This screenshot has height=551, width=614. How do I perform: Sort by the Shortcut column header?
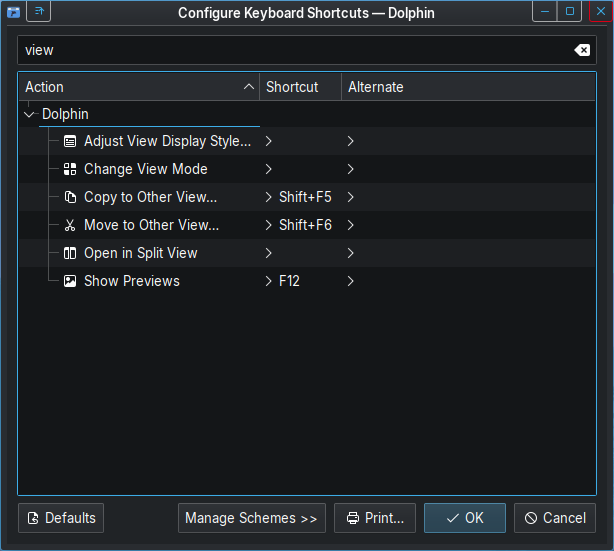[300, 87]
